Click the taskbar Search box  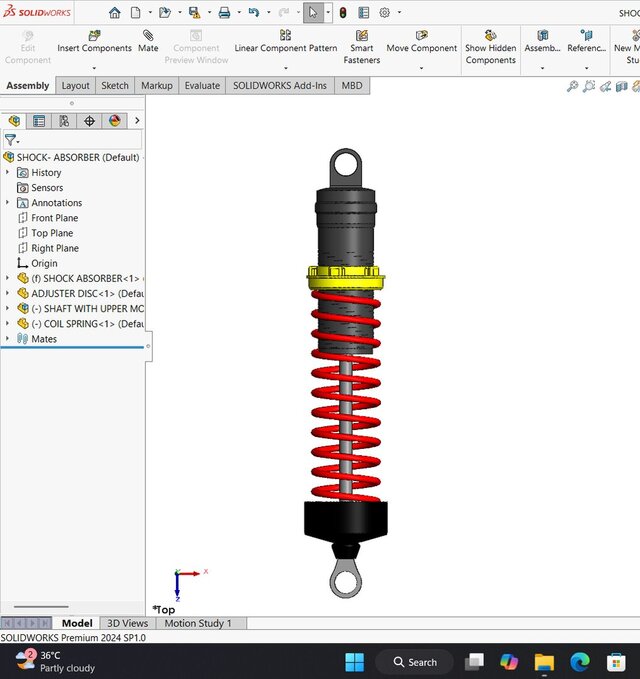click(414, 662)
